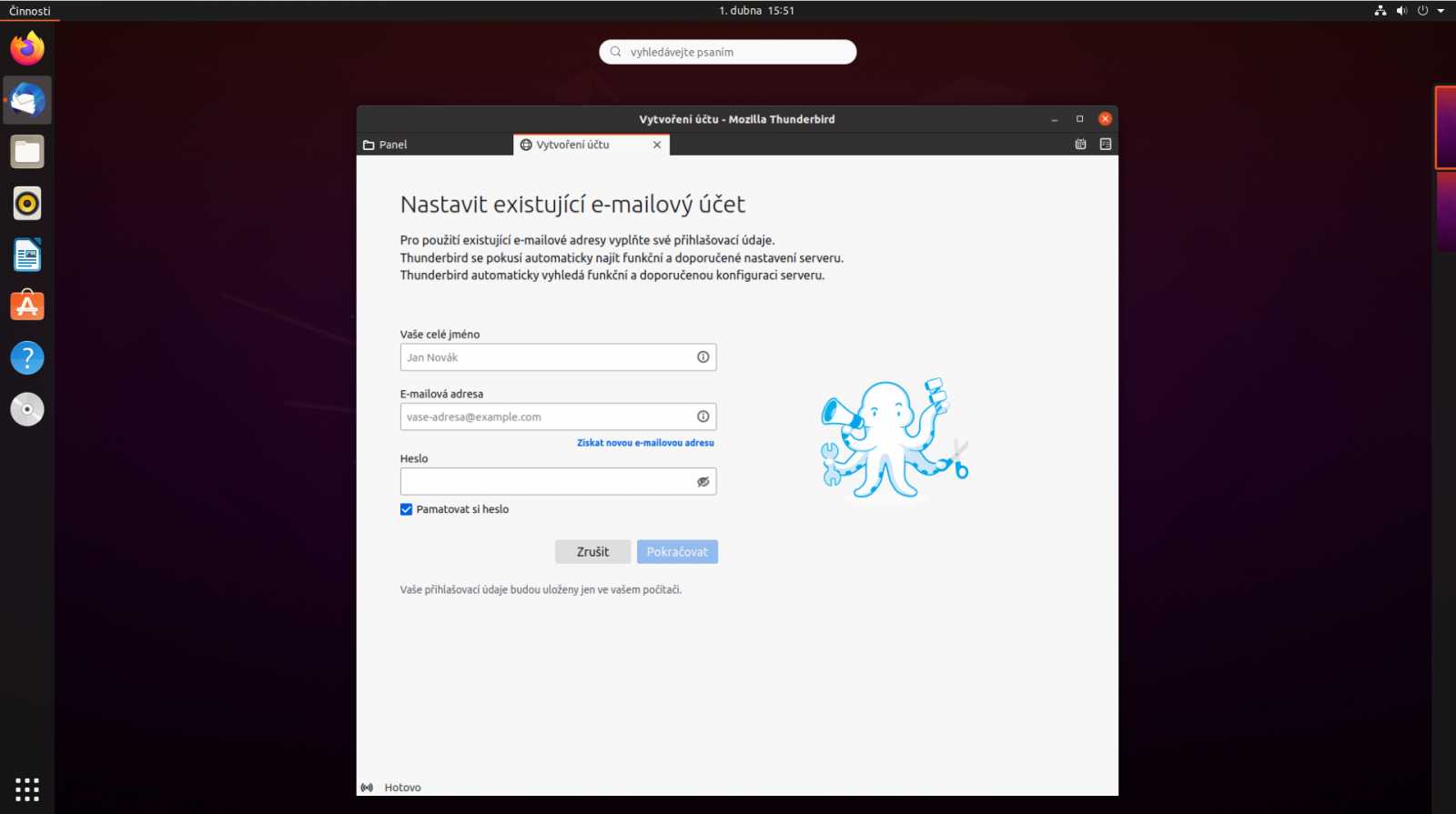This screenshot has height=814, width=1456.
Task: Click the Zrušit button
Action: 592,552
